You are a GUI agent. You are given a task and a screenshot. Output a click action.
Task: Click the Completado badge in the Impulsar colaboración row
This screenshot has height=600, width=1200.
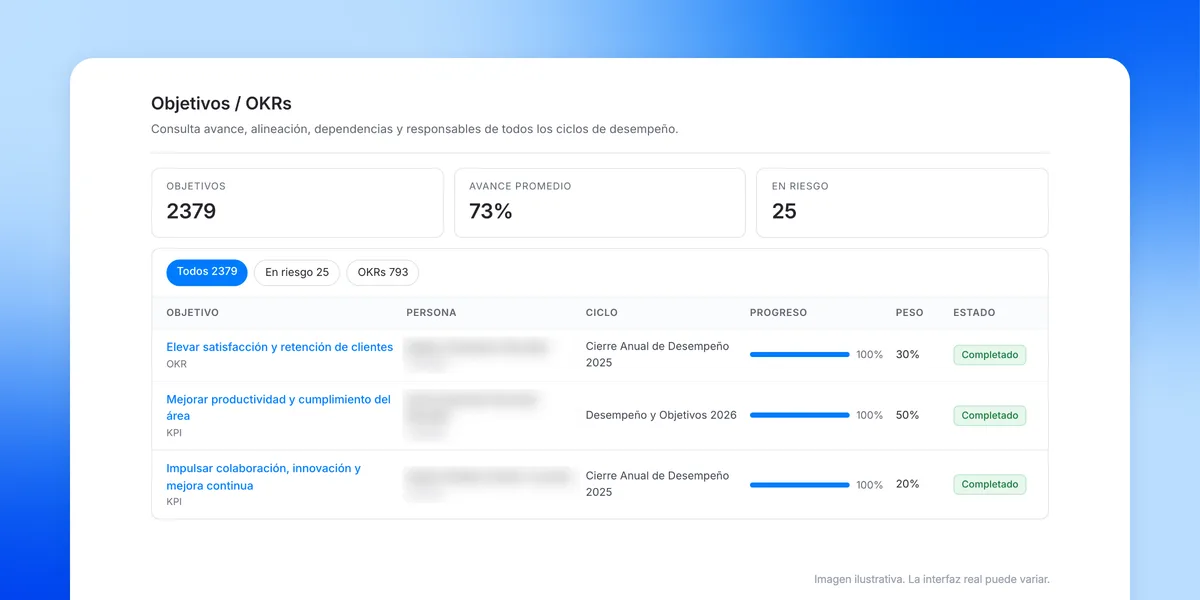coord(990,484)
